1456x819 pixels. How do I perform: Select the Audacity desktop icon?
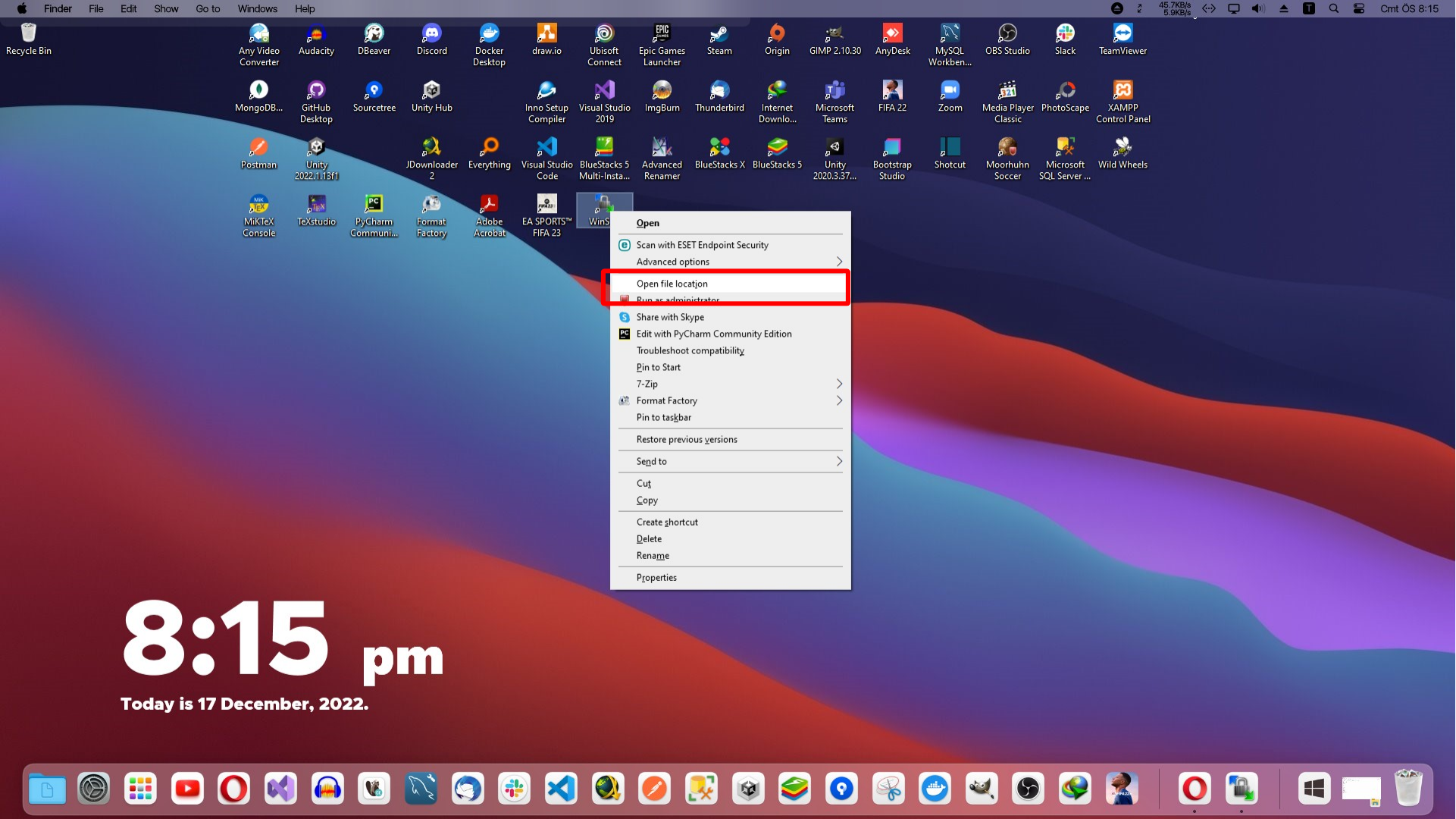[x=316, y=39]
